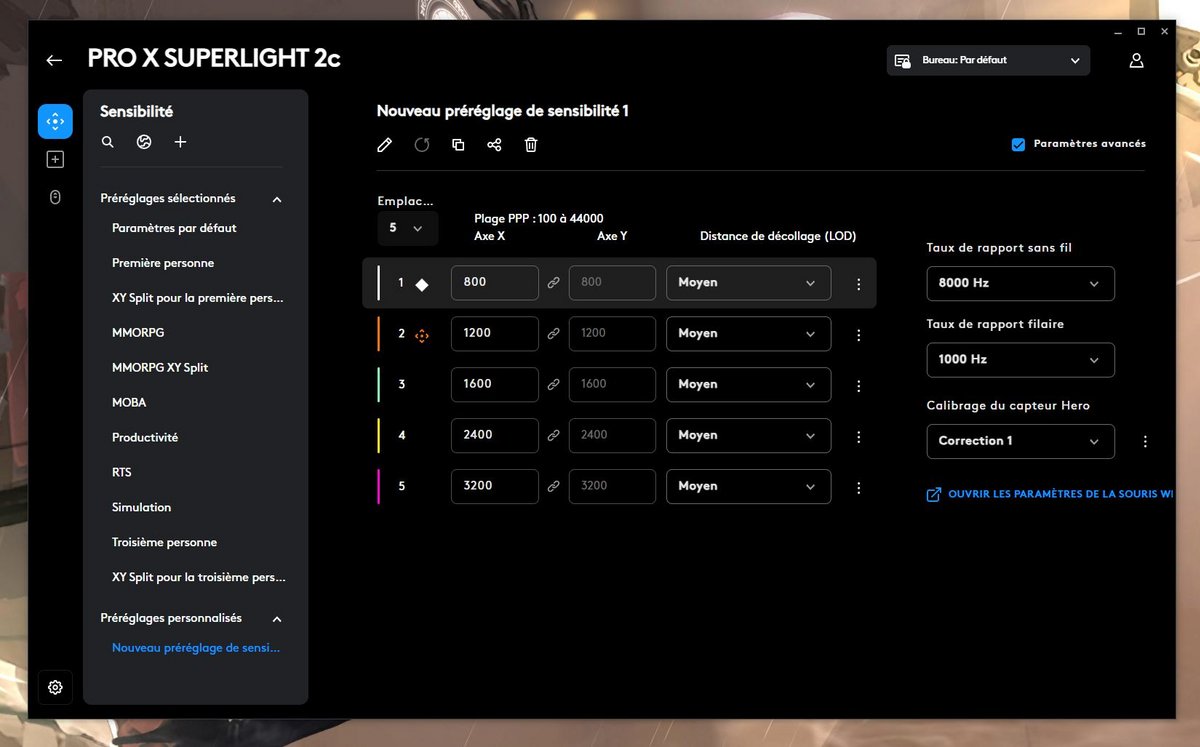Open the three-dot menu for row 4

point(859,437)
